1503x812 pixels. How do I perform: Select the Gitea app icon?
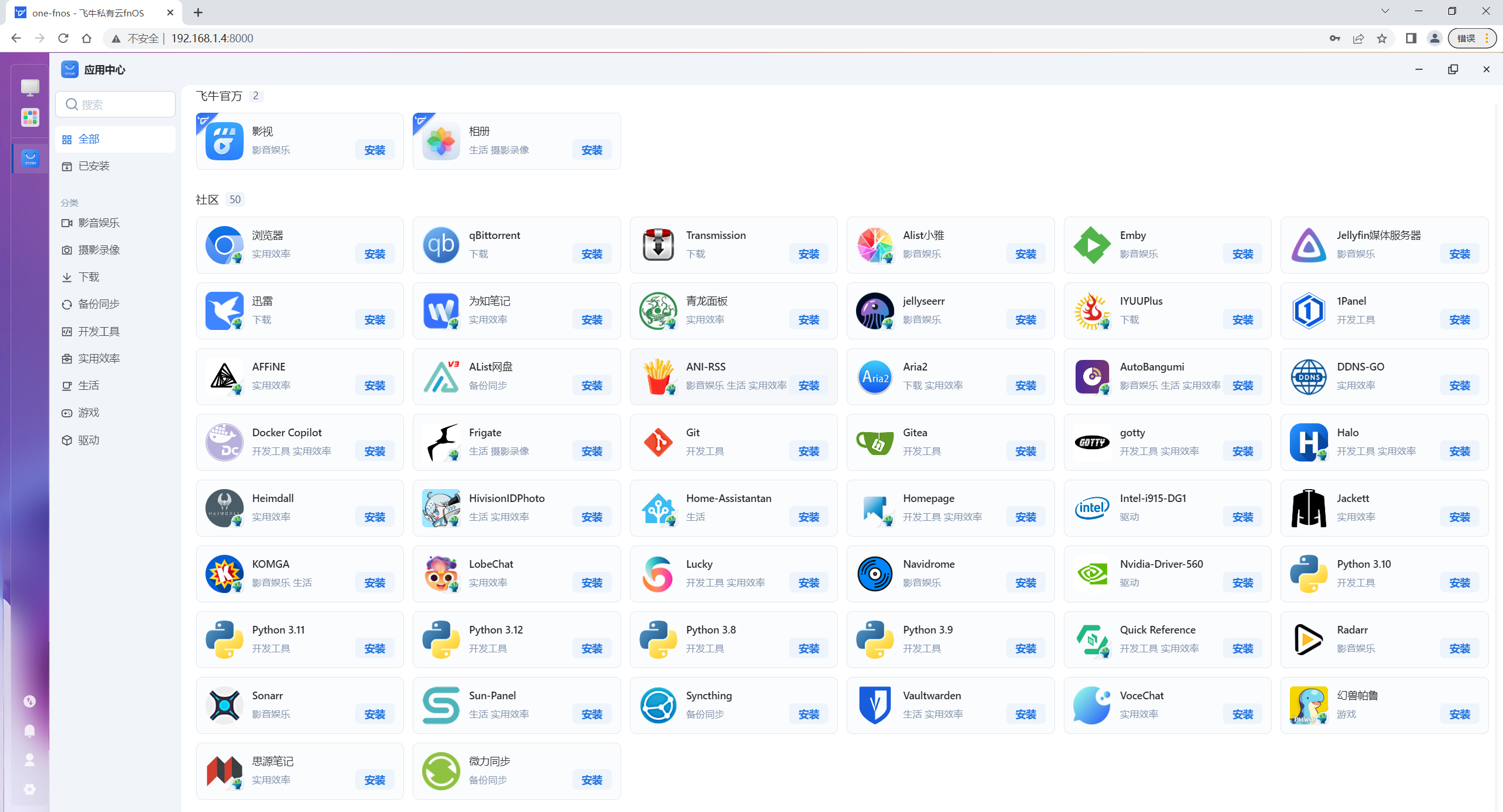pyautogui.click(x=875, y=442)
